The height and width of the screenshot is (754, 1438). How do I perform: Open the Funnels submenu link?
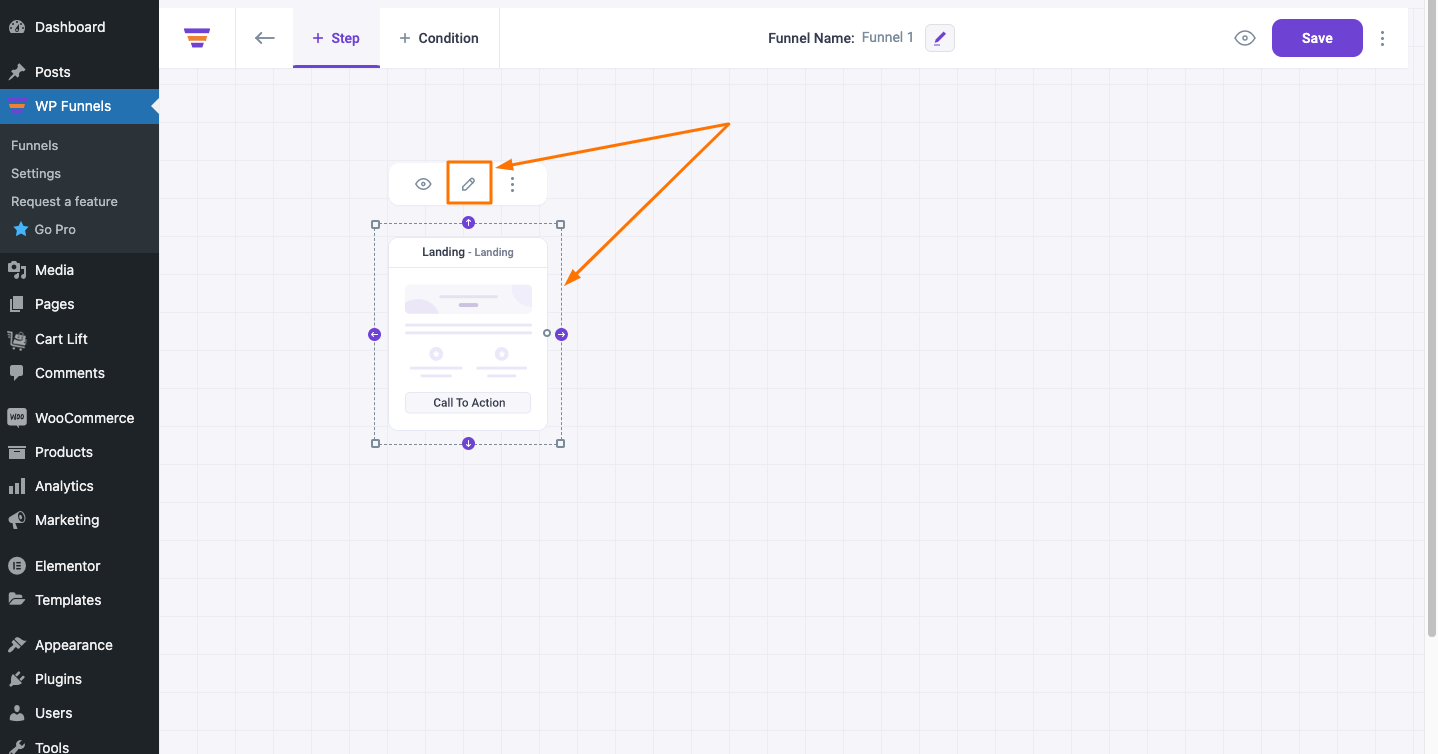[35, 145]
